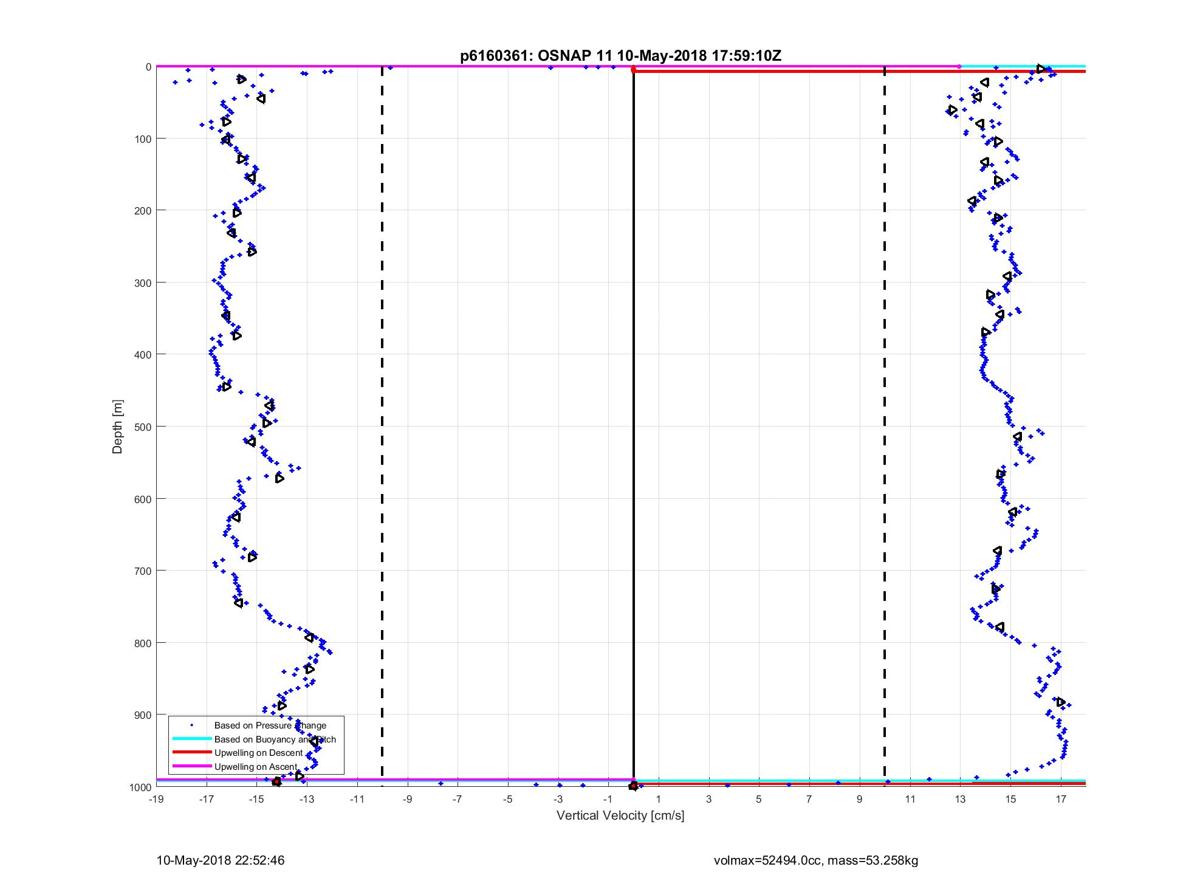This screenshot has width=1200, height=885.
Task: Click depth axis tick label "400"
Action: tap(142, 355)
